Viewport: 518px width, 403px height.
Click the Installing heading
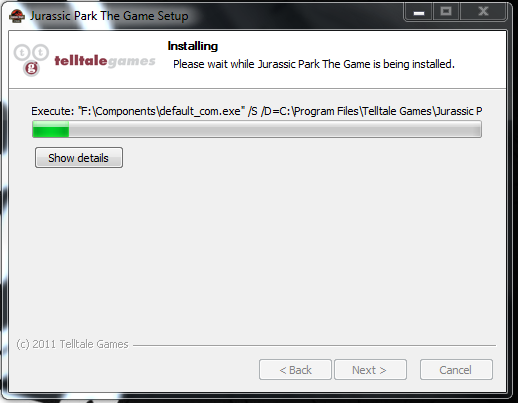coord(193,46)
